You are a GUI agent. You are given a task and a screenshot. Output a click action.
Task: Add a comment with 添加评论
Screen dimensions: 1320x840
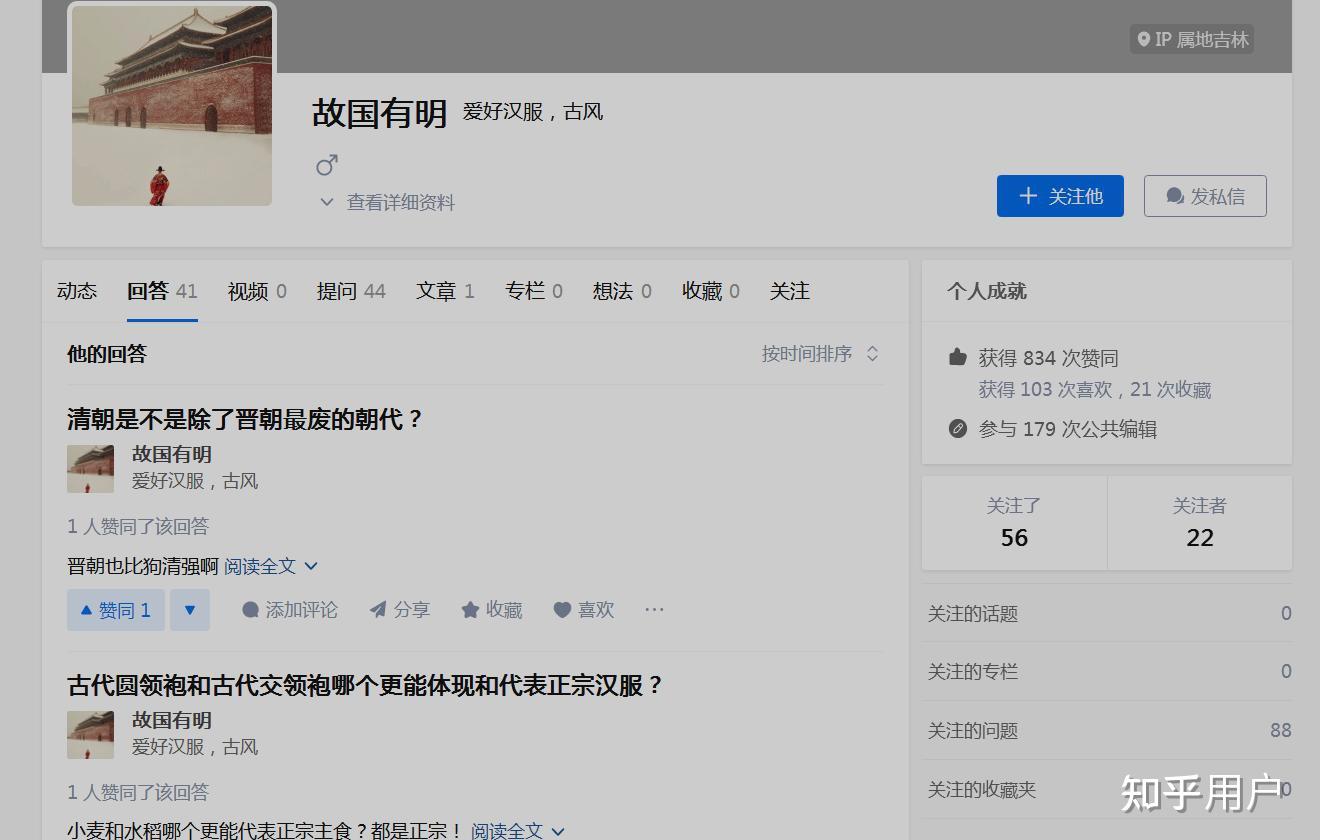[x=290, y=610]
